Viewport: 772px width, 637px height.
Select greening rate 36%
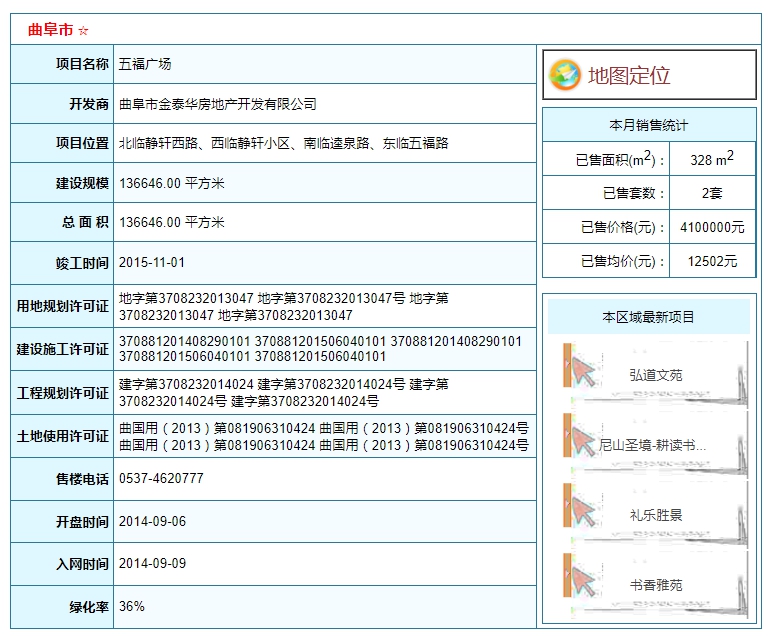[x=131, y=606]
